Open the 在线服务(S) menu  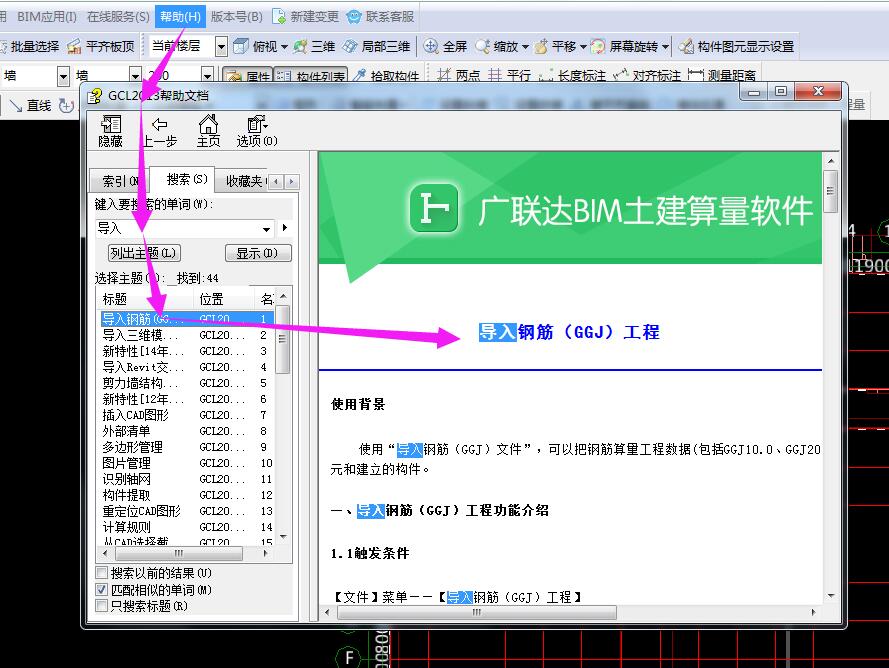(x=118, y=16)
